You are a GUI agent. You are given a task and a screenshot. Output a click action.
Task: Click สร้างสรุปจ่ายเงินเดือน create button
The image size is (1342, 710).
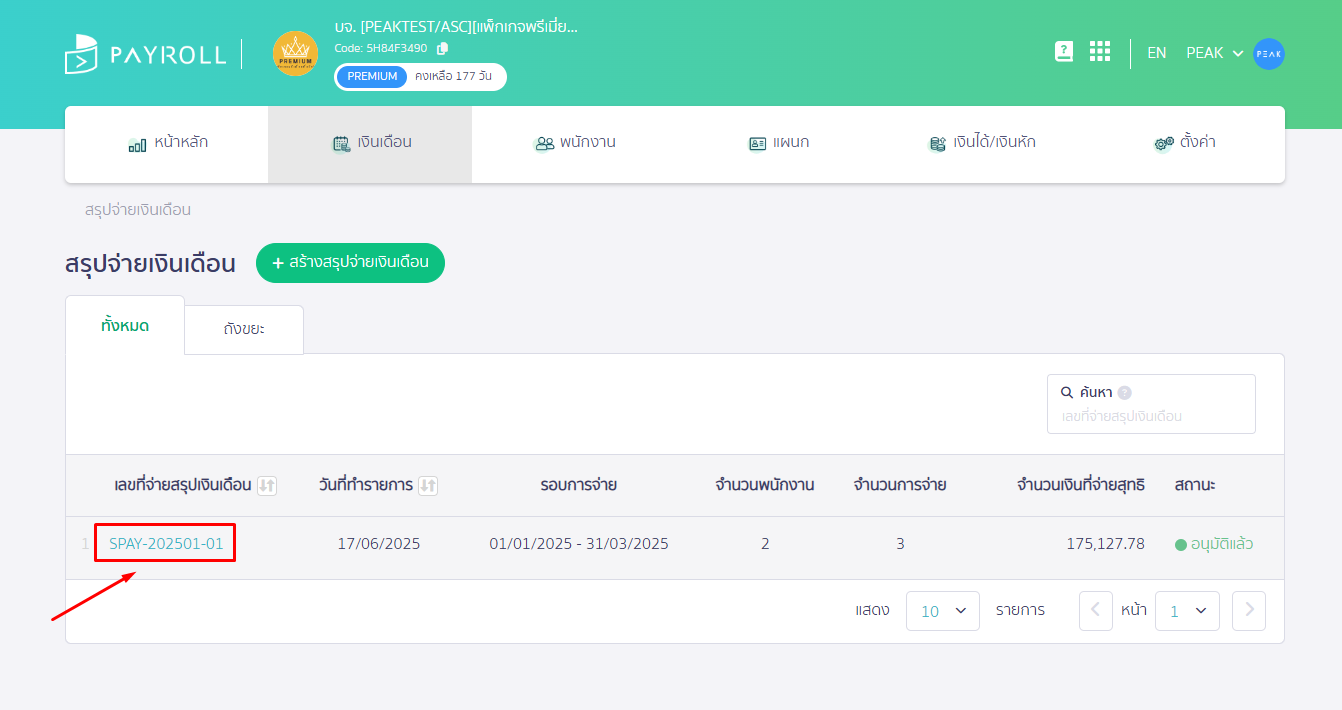point(350,263)
